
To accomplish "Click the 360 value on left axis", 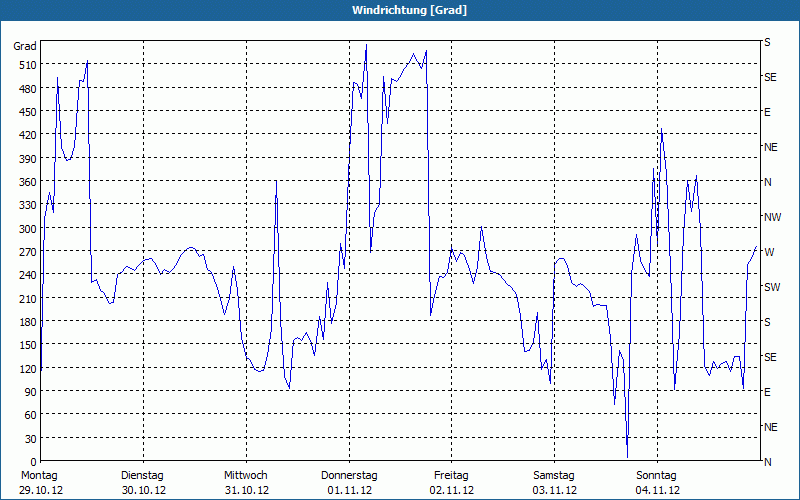I will [x=28, y=182].
